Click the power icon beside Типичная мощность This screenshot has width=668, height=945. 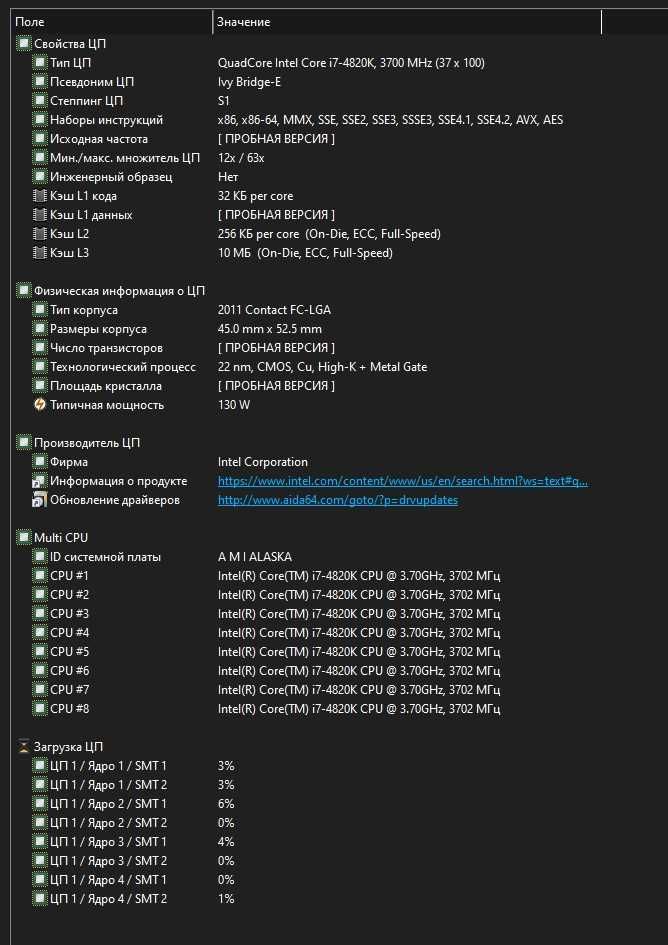[x=39, y=404]
